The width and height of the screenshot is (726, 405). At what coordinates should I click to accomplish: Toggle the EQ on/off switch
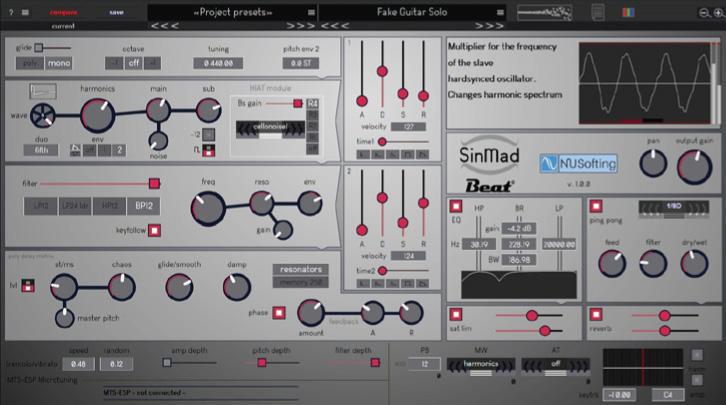point(456,206)
